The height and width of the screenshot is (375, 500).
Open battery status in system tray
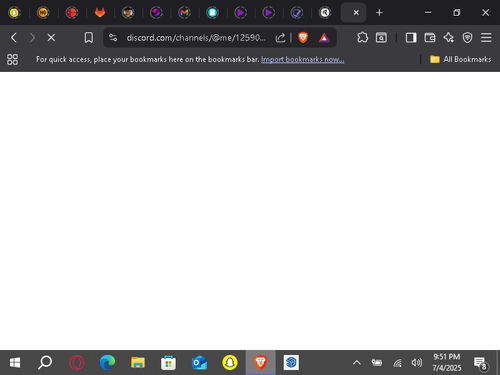point(377,363)
